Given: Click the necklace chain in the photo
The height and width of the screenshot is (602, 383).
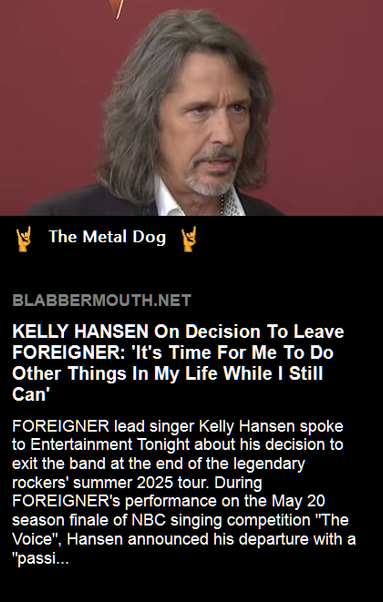Looking at the screenshot, I should (x=222, y=204).
